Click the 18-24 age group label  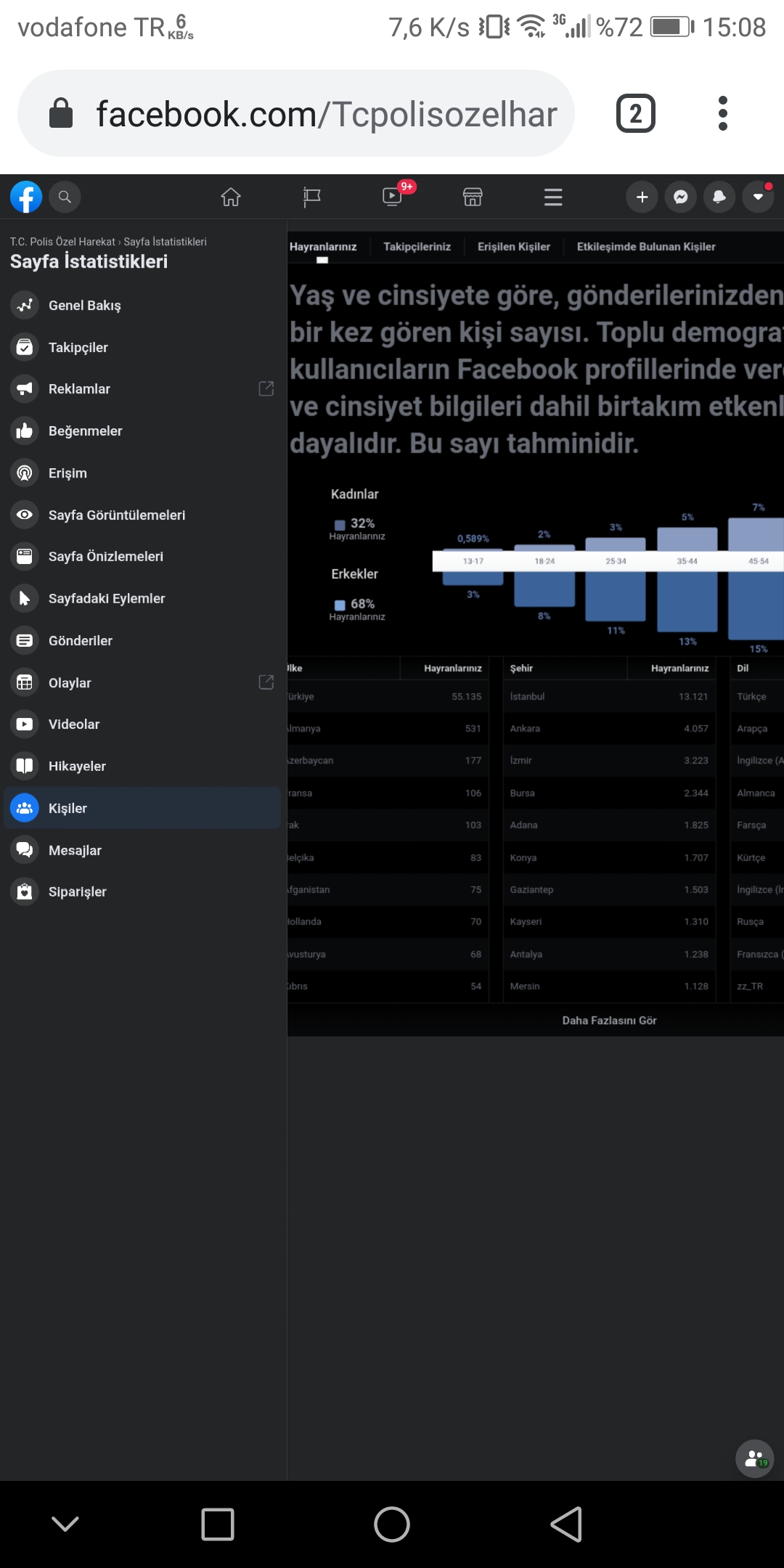(544, 561)
